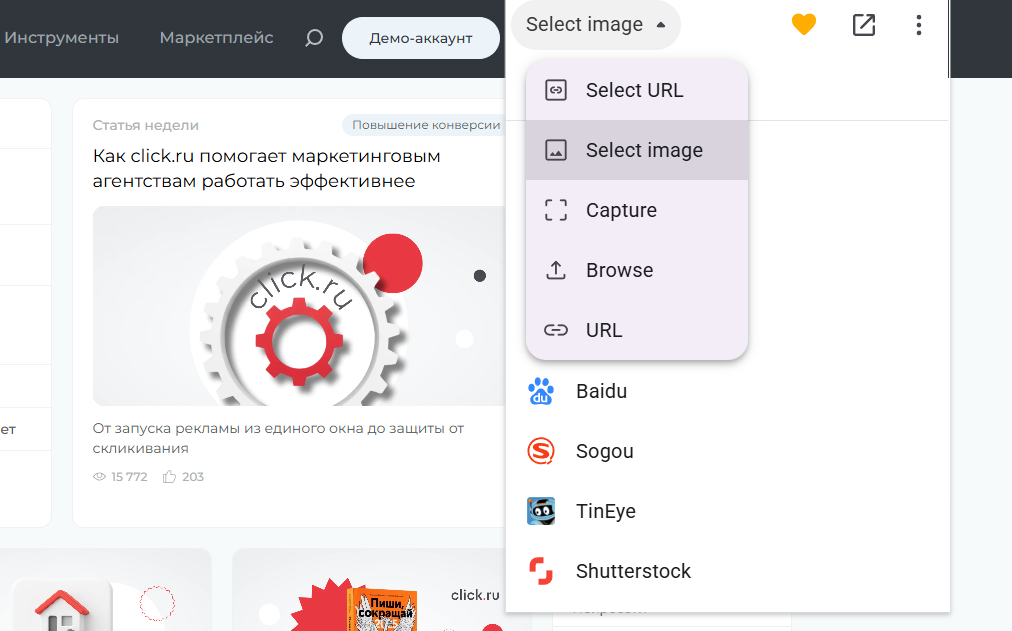Click the Демо-аккаунт button

point(420,38)
